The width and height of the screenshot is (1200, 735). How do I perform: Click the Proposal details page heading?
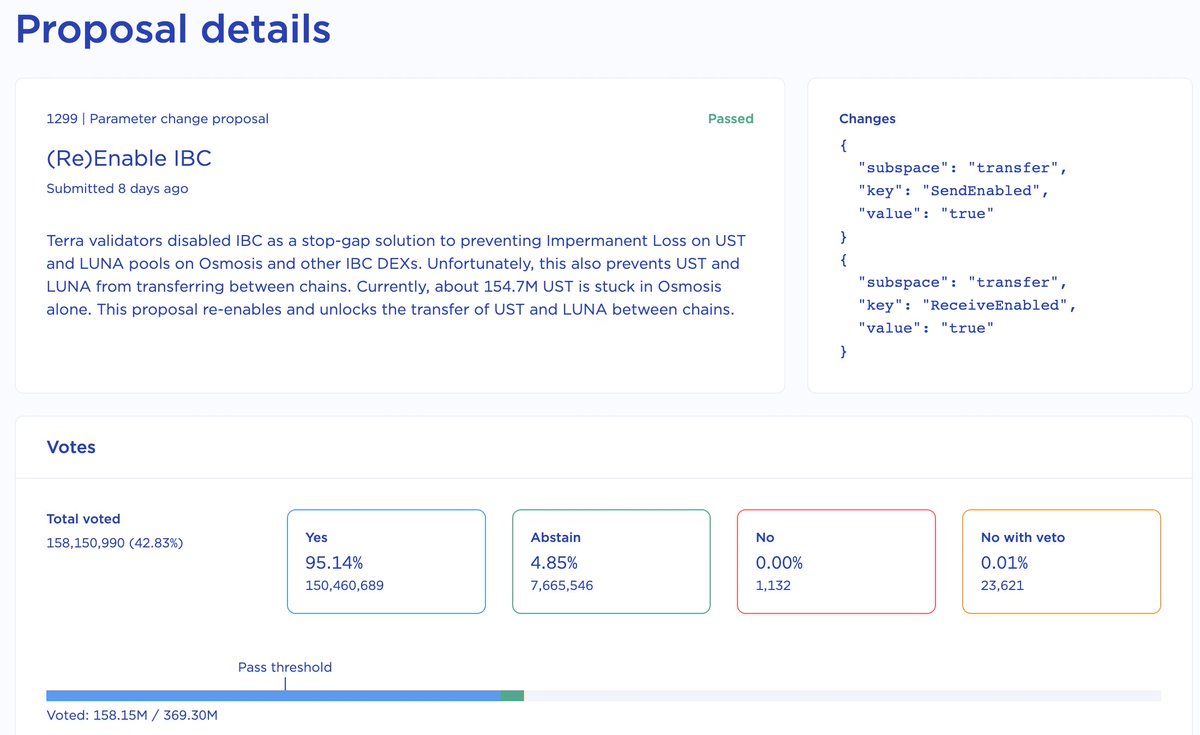[x=173, y=29]
